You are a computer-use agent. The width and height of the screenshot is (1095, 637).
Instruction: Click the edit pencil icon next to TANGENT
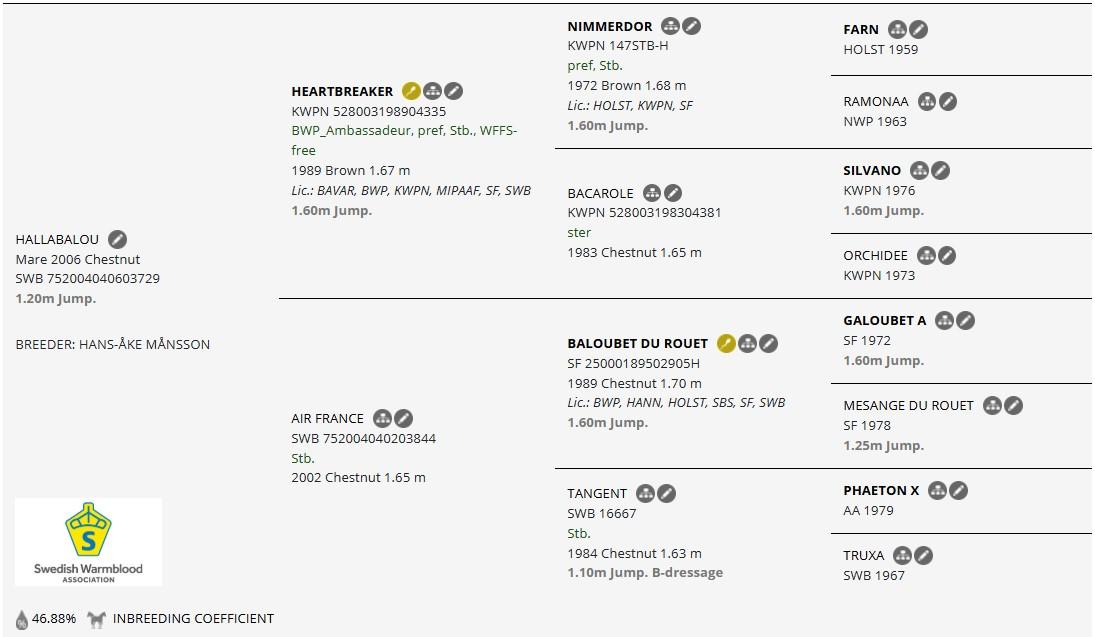coord(666,494)
